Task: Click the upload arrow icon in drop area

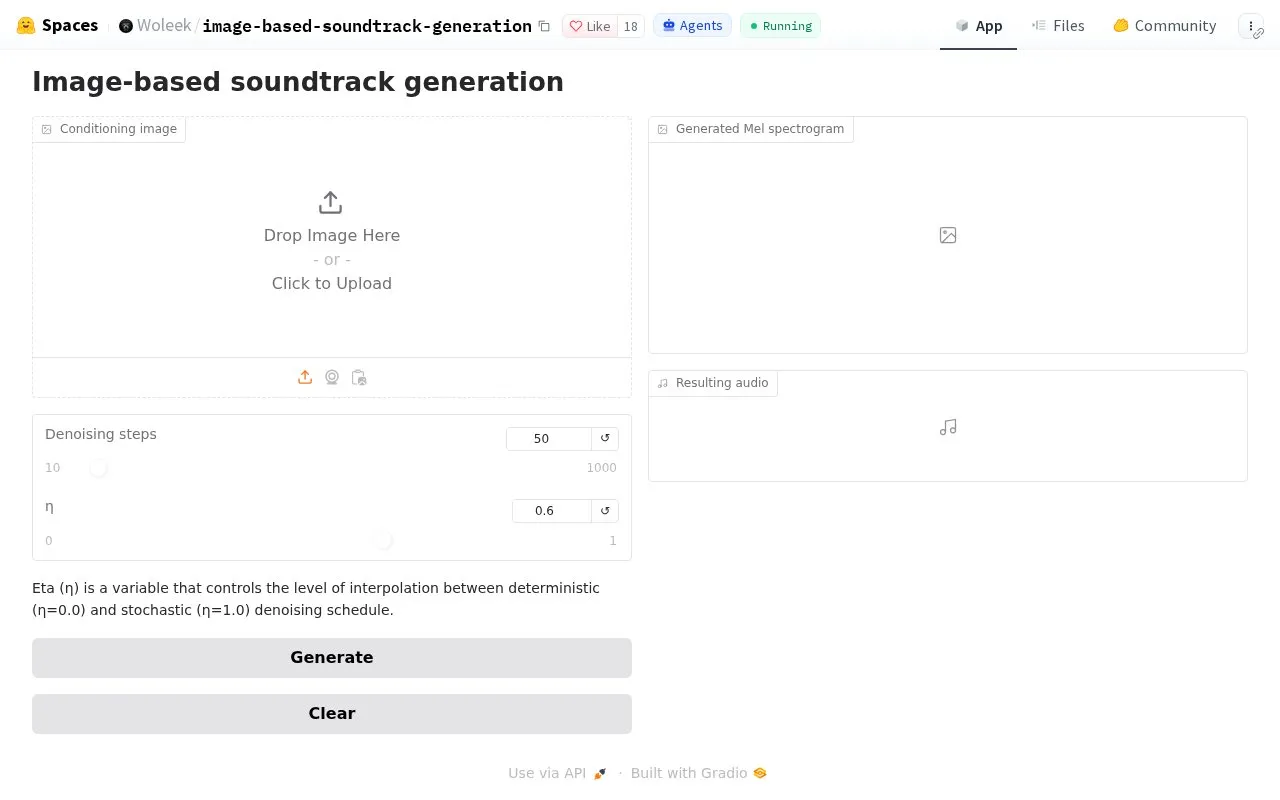Action: [331, 203]
